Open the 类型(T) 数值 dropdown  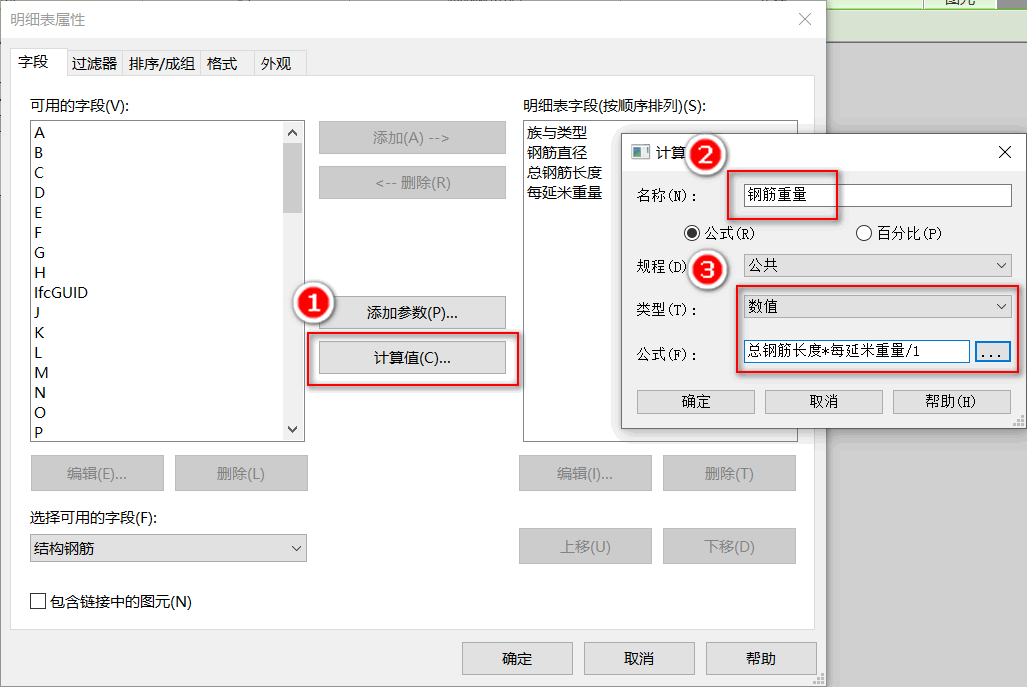click(x=878, y=306)
